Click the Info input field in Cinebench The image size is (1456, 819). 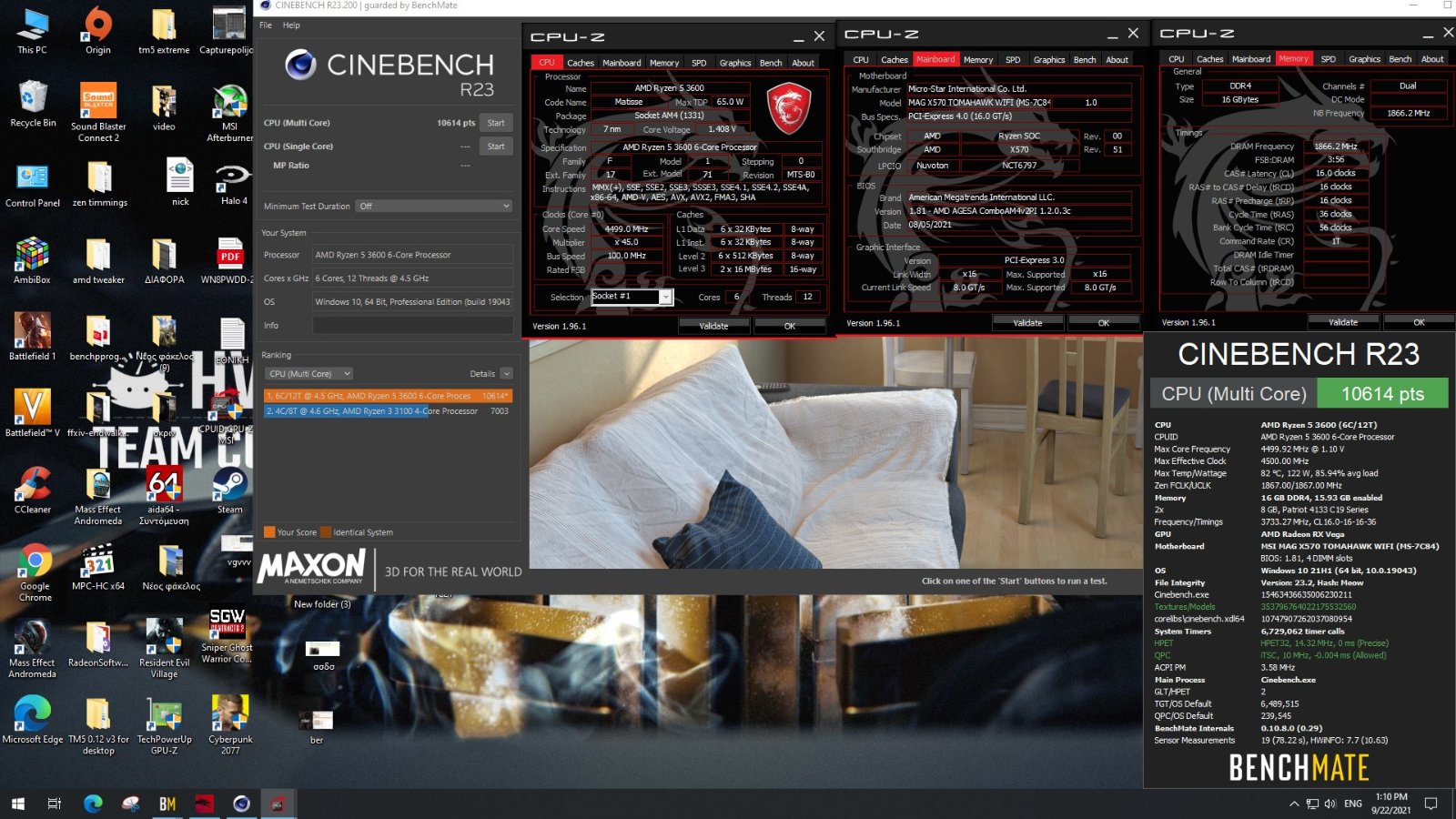tap(412, 326)
